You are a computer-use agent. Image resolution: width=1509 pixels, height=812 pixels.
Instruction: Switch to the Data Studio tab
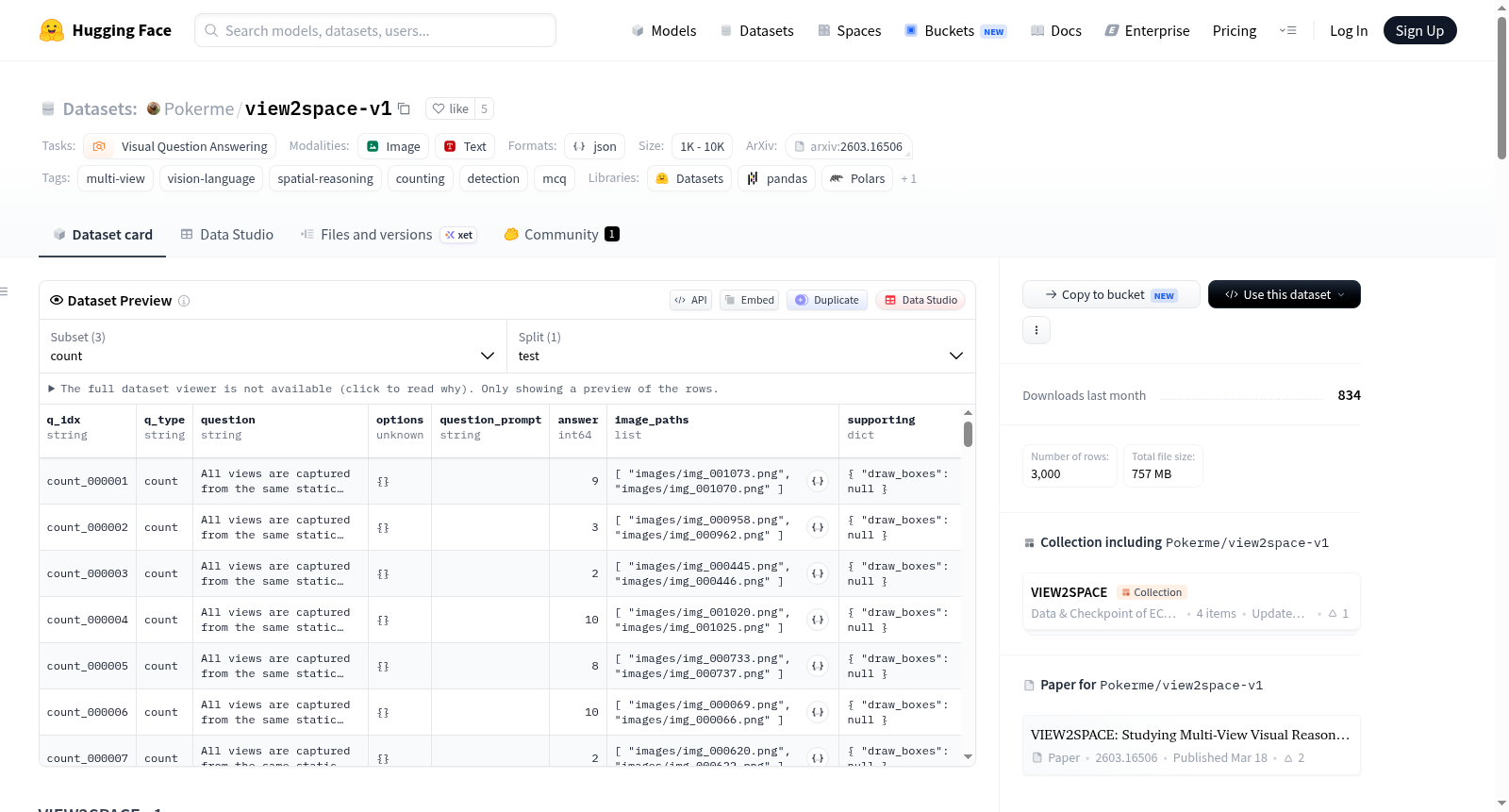227,235
